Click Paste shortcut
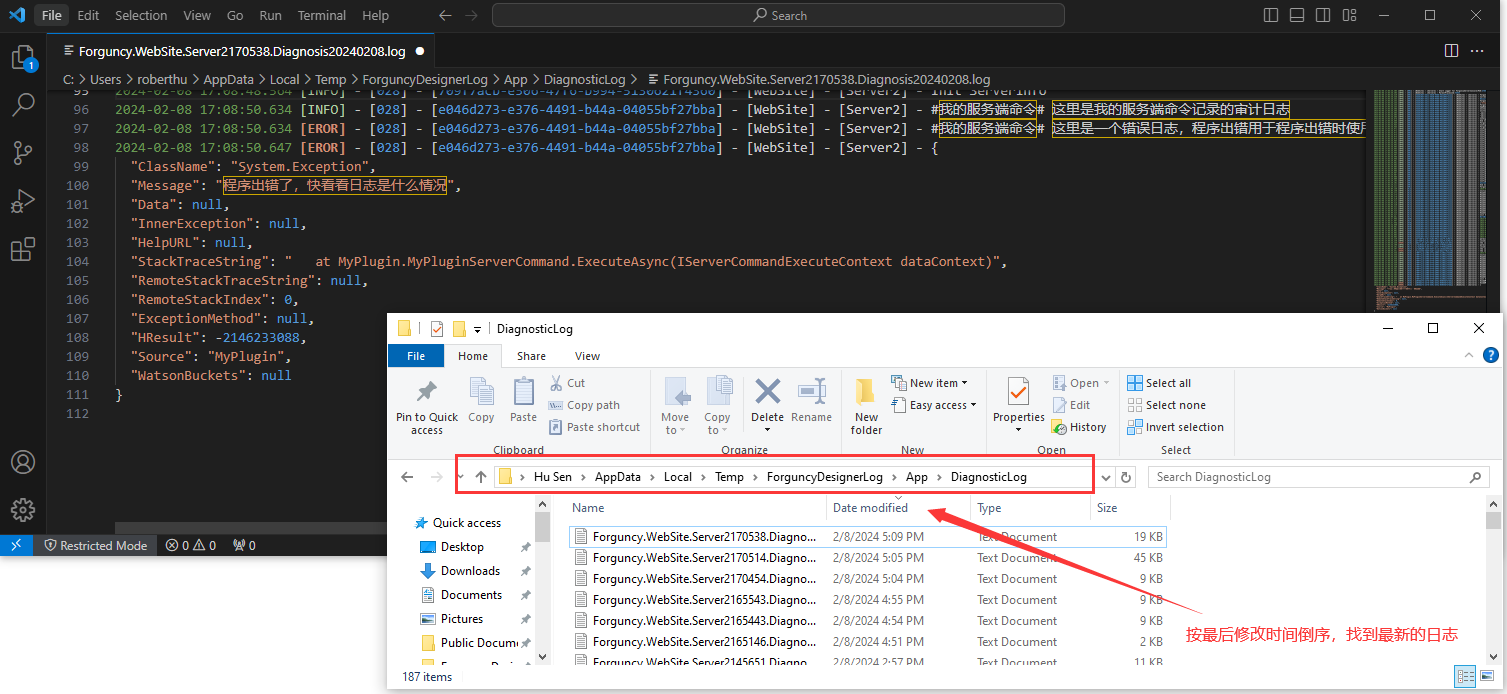This screenshot has height=694, width=1507. [595, 427]
